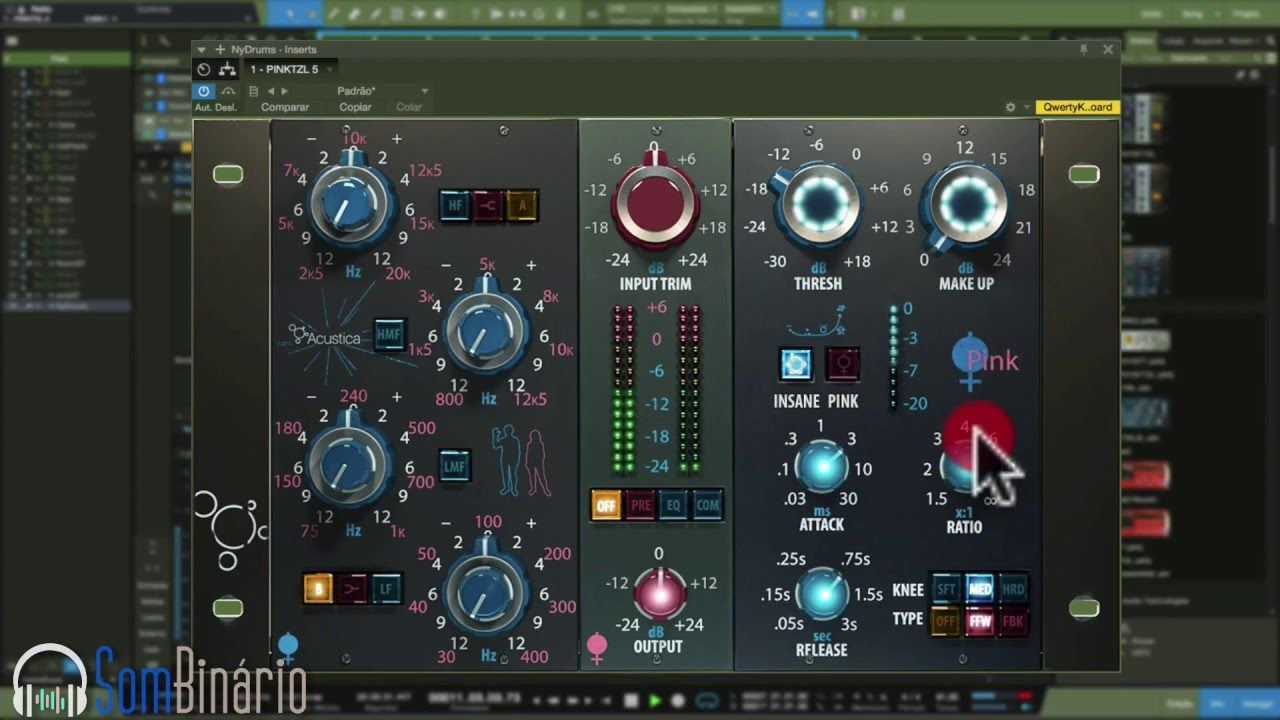This screenshot has width=1280, height=720.
Task: Toggle the plugin power bypass button
Action: (204, 90)
